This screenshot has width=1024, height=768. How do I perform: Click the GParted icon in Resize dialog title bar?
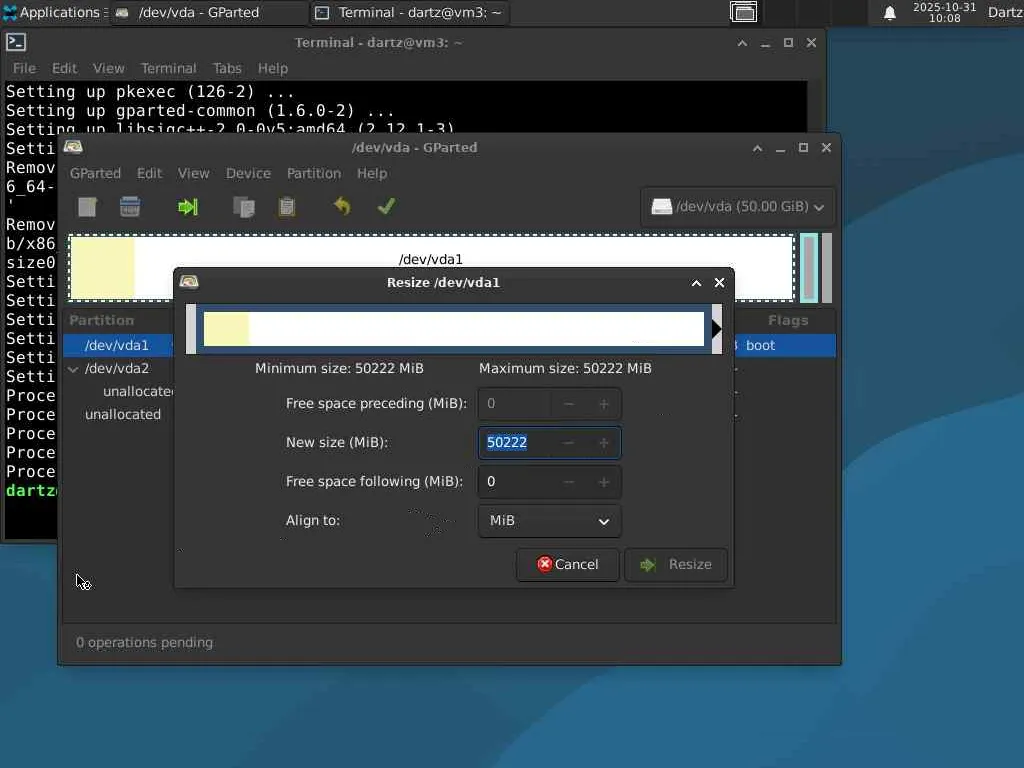pos(189,281)
